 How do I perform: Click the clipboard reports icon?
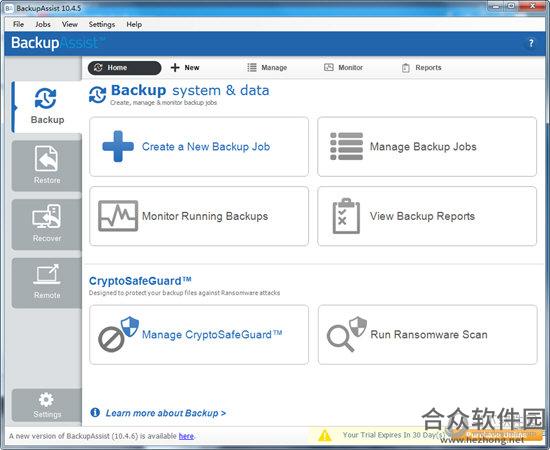coord(346,216)
